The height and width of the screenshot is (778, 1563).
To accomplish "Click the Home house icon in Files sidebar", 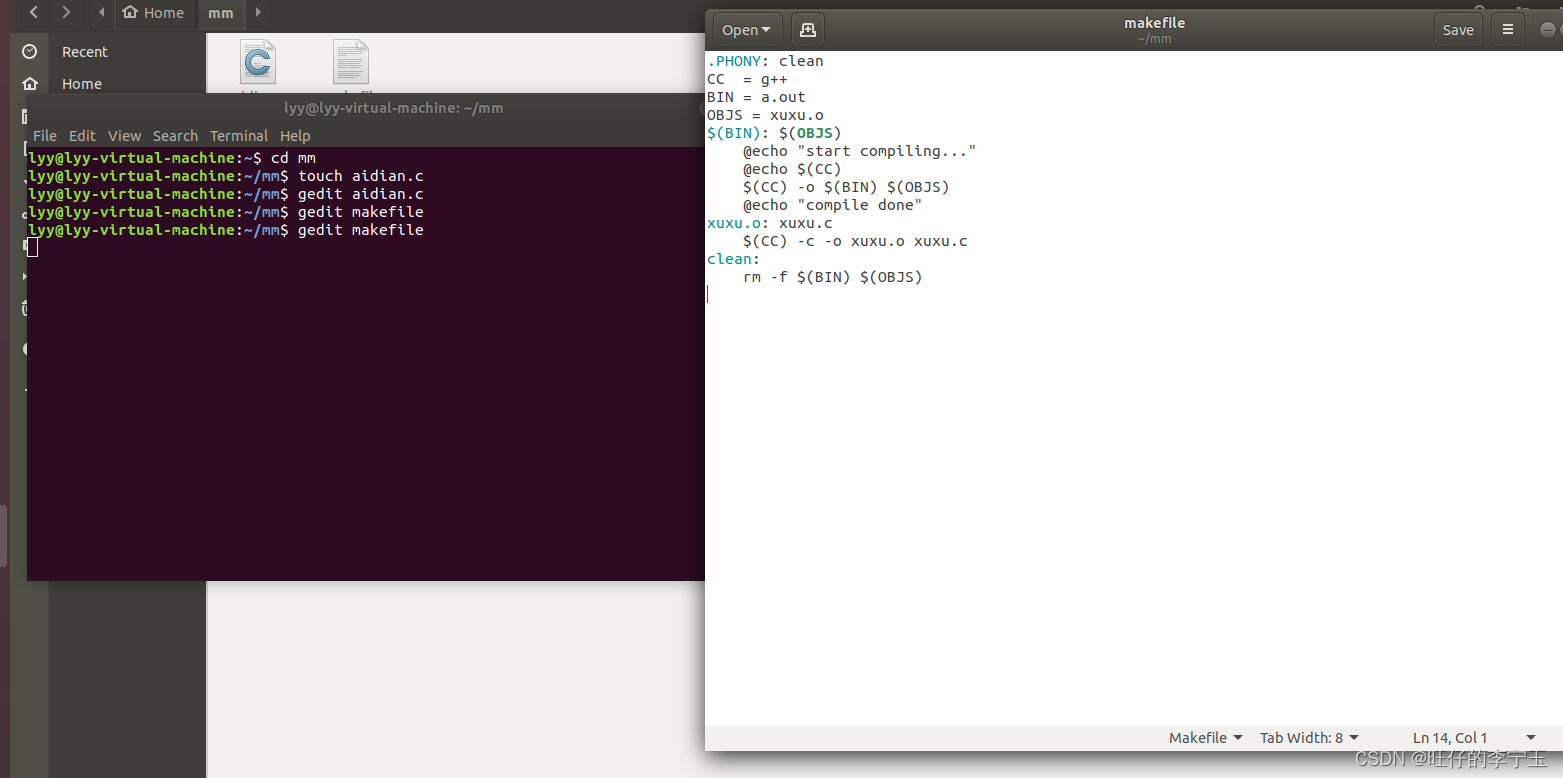I will 30,84.
